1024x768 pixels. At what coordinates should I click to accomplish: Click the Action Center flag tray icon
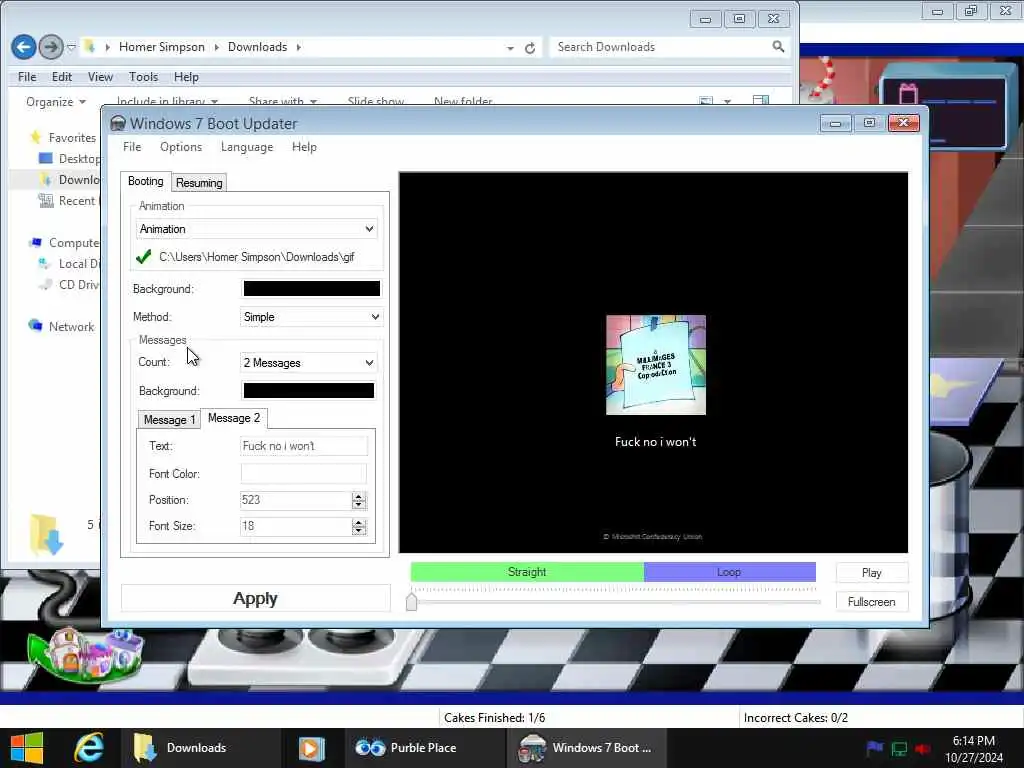point(874,748)
